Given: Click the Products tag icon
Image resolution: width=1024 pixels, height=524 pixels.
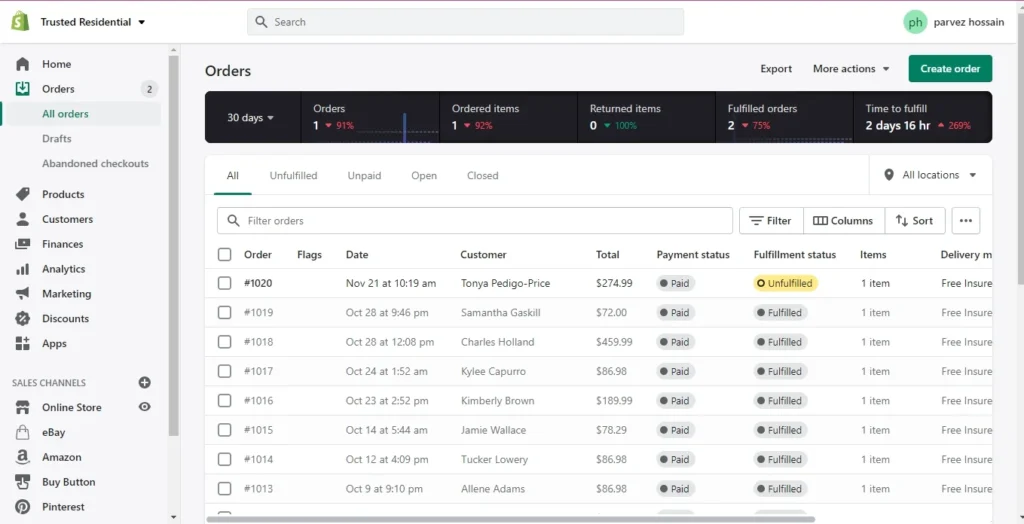Looking at the screenshot, I should pyautogui.click(x=22, y=194).
